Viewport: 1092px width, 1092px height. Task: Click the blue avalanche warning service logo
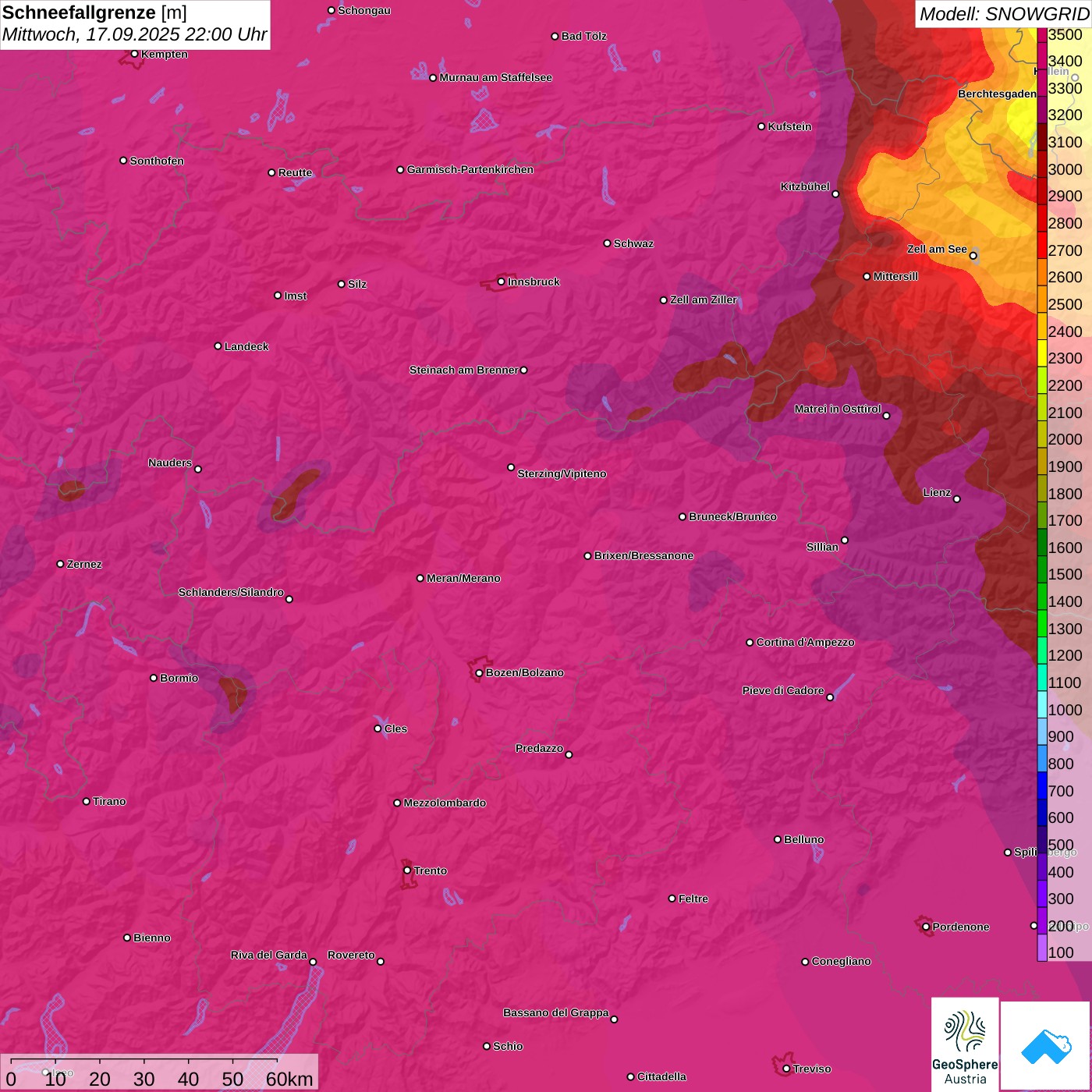point(1045,1046)
